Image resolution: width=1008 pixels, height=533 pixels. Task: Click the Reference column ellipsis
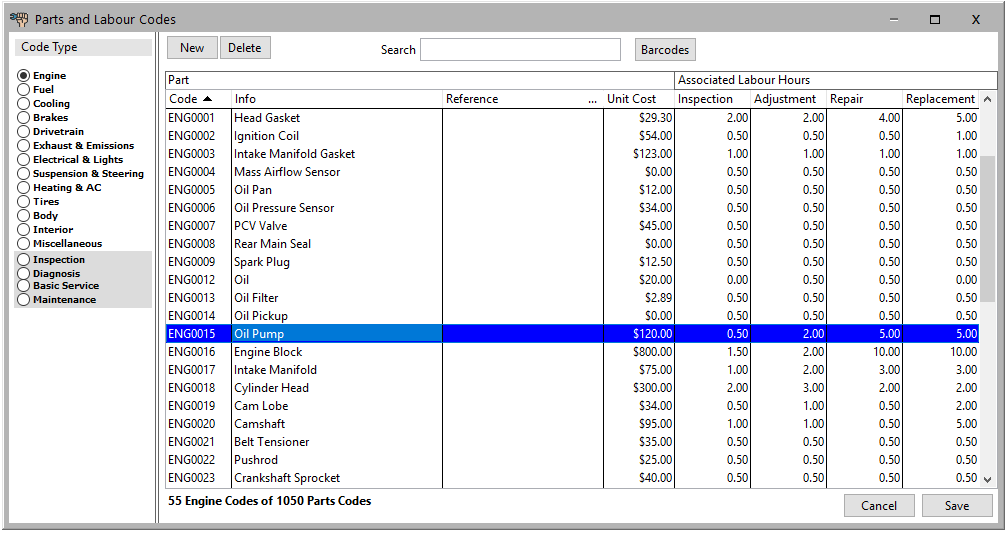coord(593,99)
